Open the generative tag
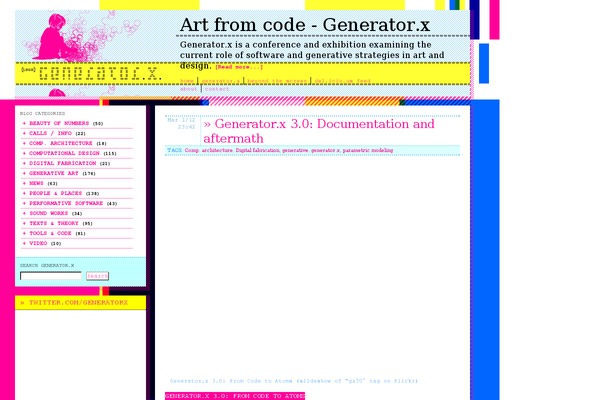The width and height of the screenshot is (600, 400). 295,150
